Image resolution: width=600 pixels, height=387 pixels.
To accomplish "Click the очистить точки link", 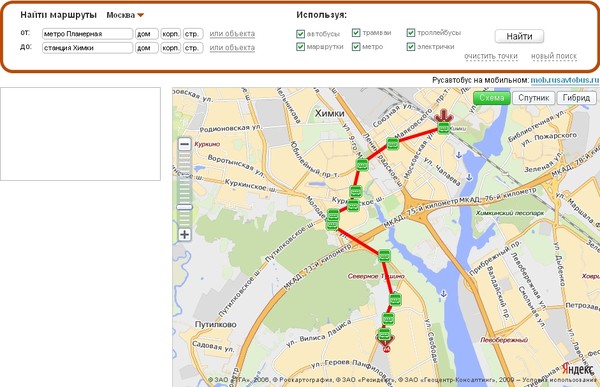I will point(491,56).
